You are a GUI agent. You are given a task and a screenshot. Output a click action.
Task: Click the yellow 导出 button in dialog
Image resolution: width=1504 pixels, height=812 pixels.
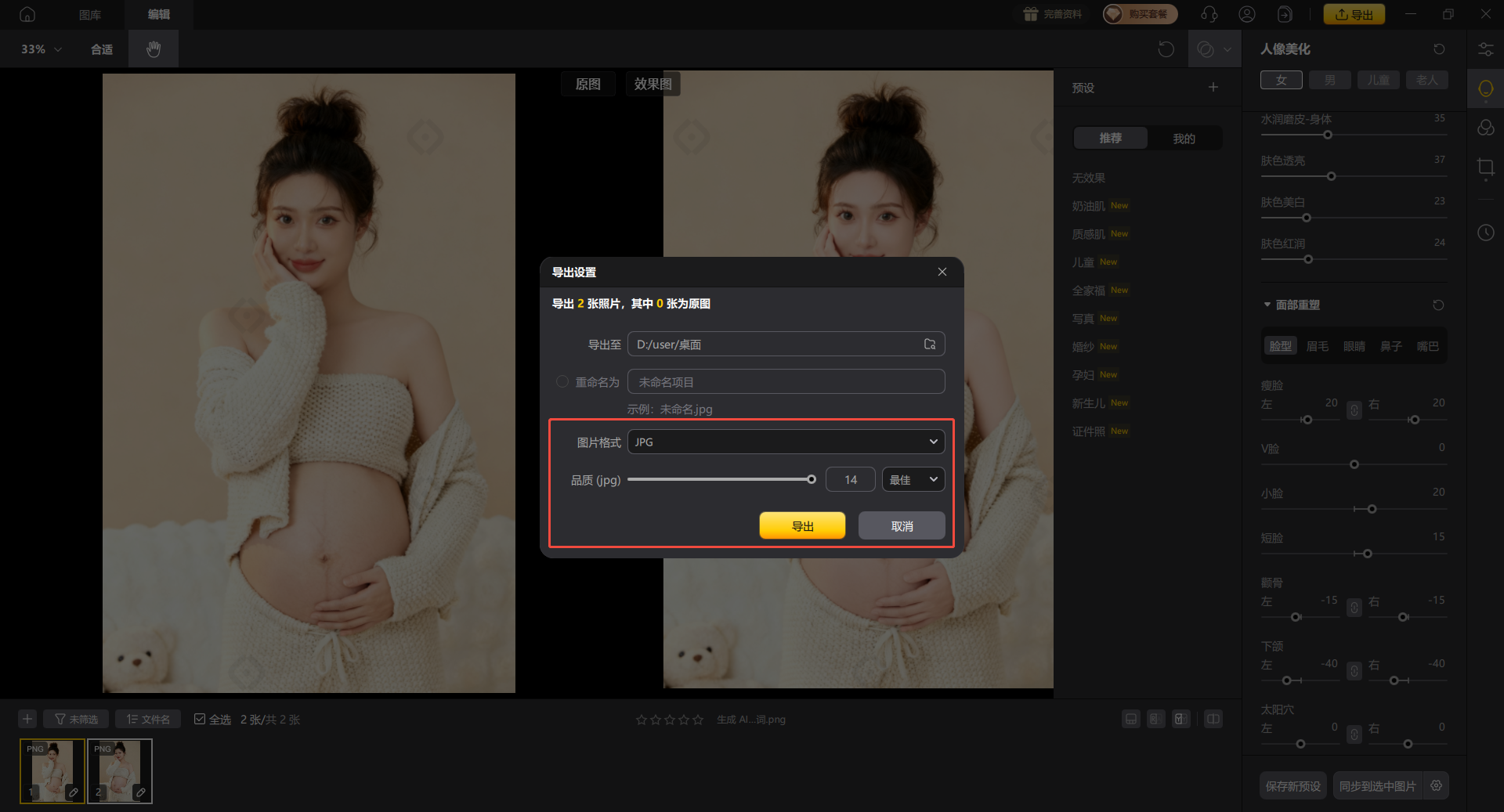point(802,526)
